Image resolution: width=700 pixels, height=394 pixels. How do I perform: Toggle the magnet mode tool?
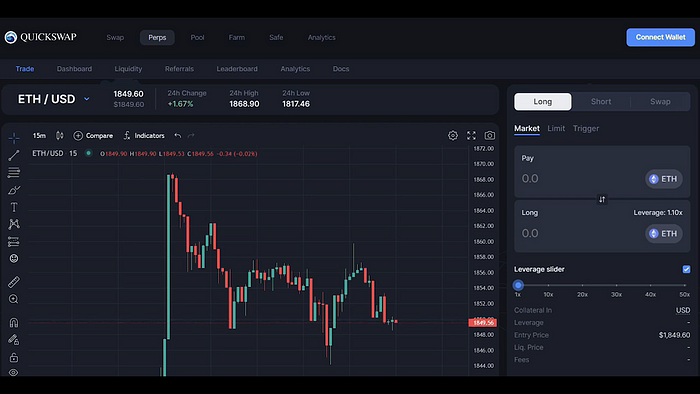coord(14,323)
